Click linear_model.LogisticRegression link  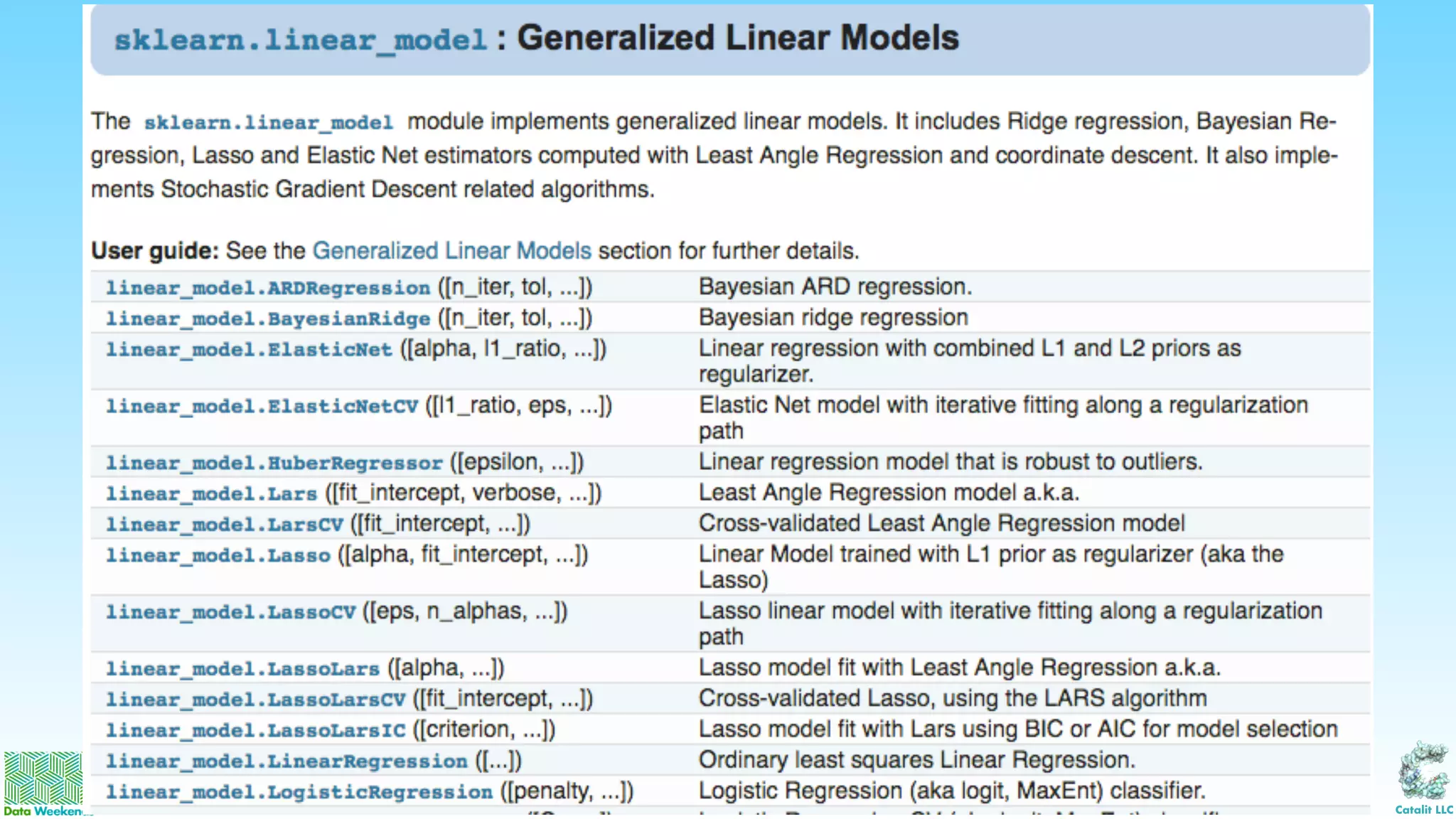(x=299, y=792)
